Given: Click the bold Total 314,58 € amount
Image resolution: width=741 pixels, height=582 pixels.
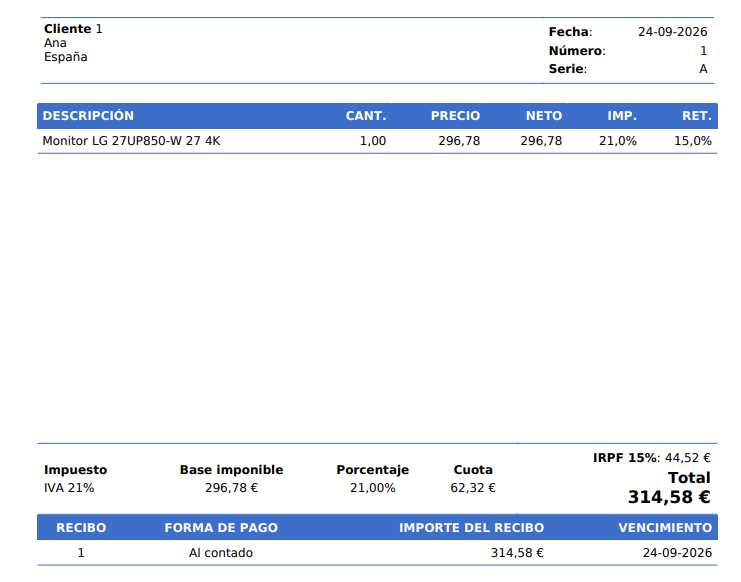Looking at the screenshot, I should (x=669, y=497).
